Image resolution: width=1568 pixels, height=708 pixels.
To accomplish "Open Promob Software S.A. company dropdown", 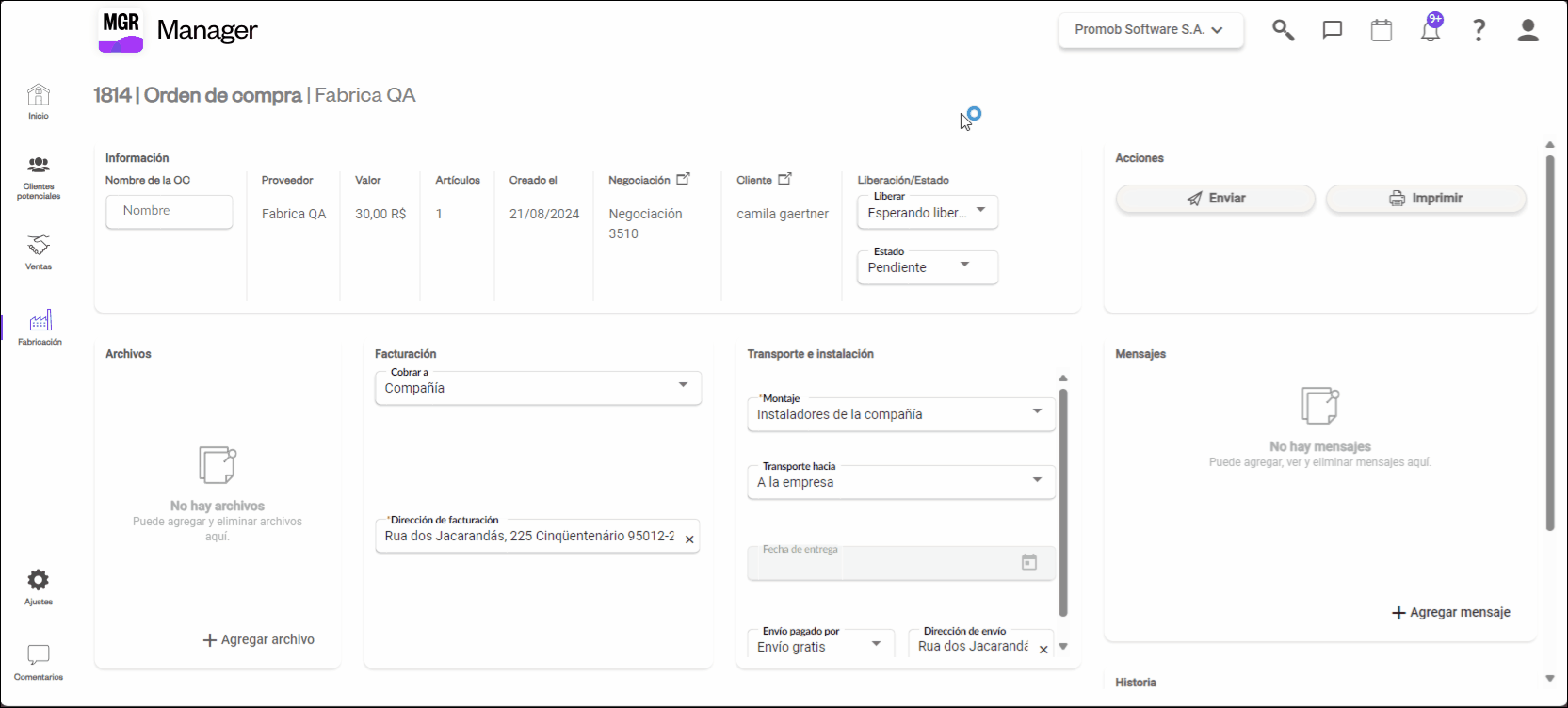I will coord(1151,30).
